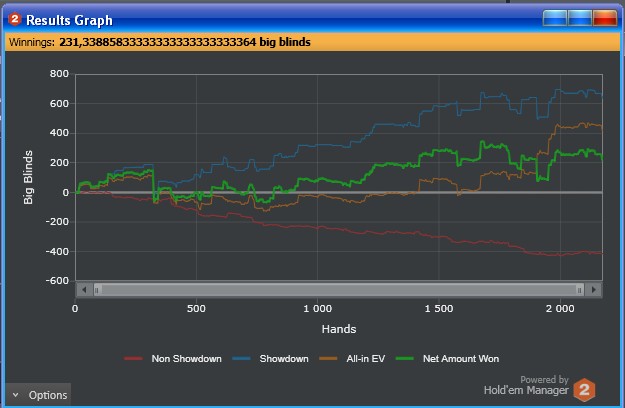Click the Hands axis title
Viewport: 625px width, 408px height.
click(x=339, y=329)
